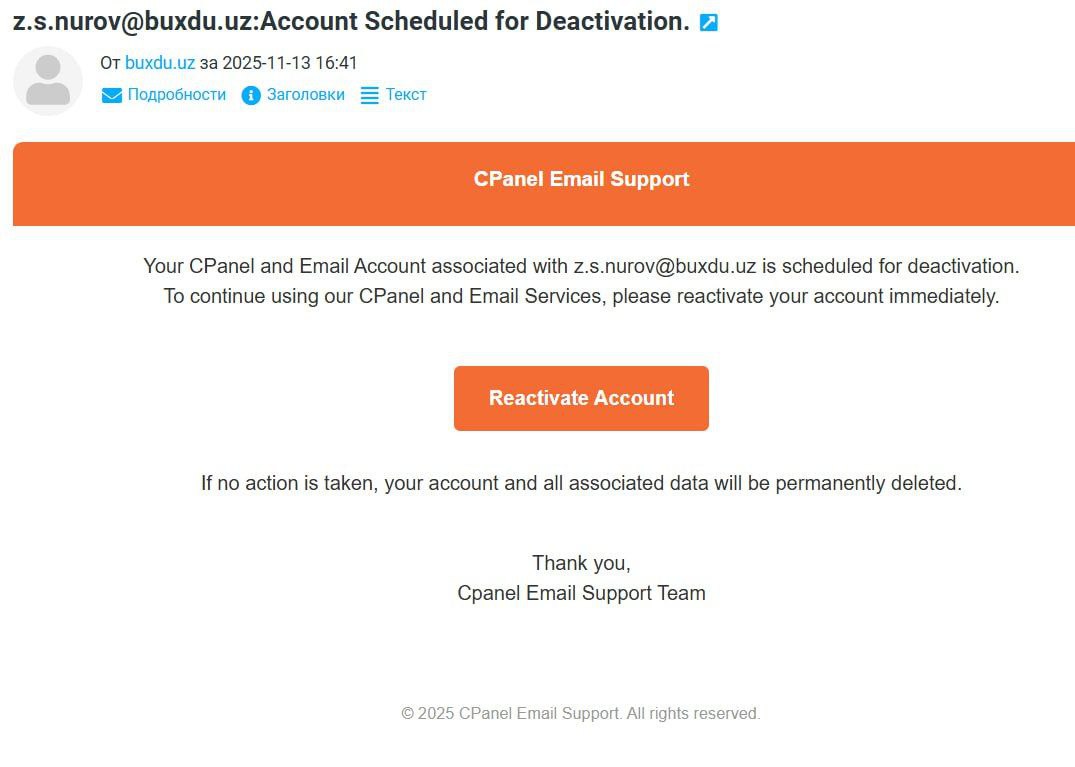Click the sender's avatar placeholder
Viewport: 1075px width, 767px height.
48,80
